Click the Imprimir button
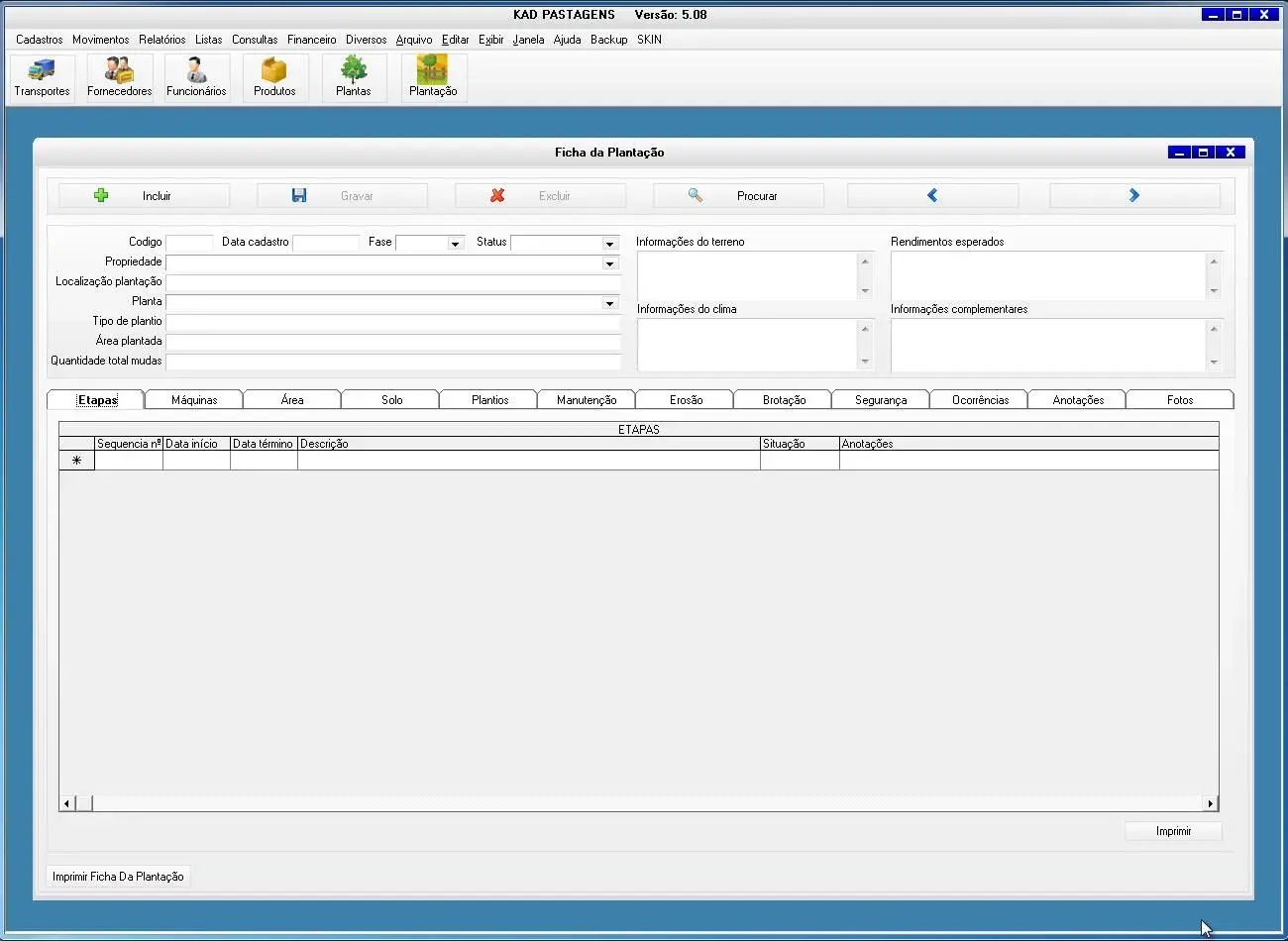The image size is (1288, 941). pyautogui.click(x=1173, y=831)
